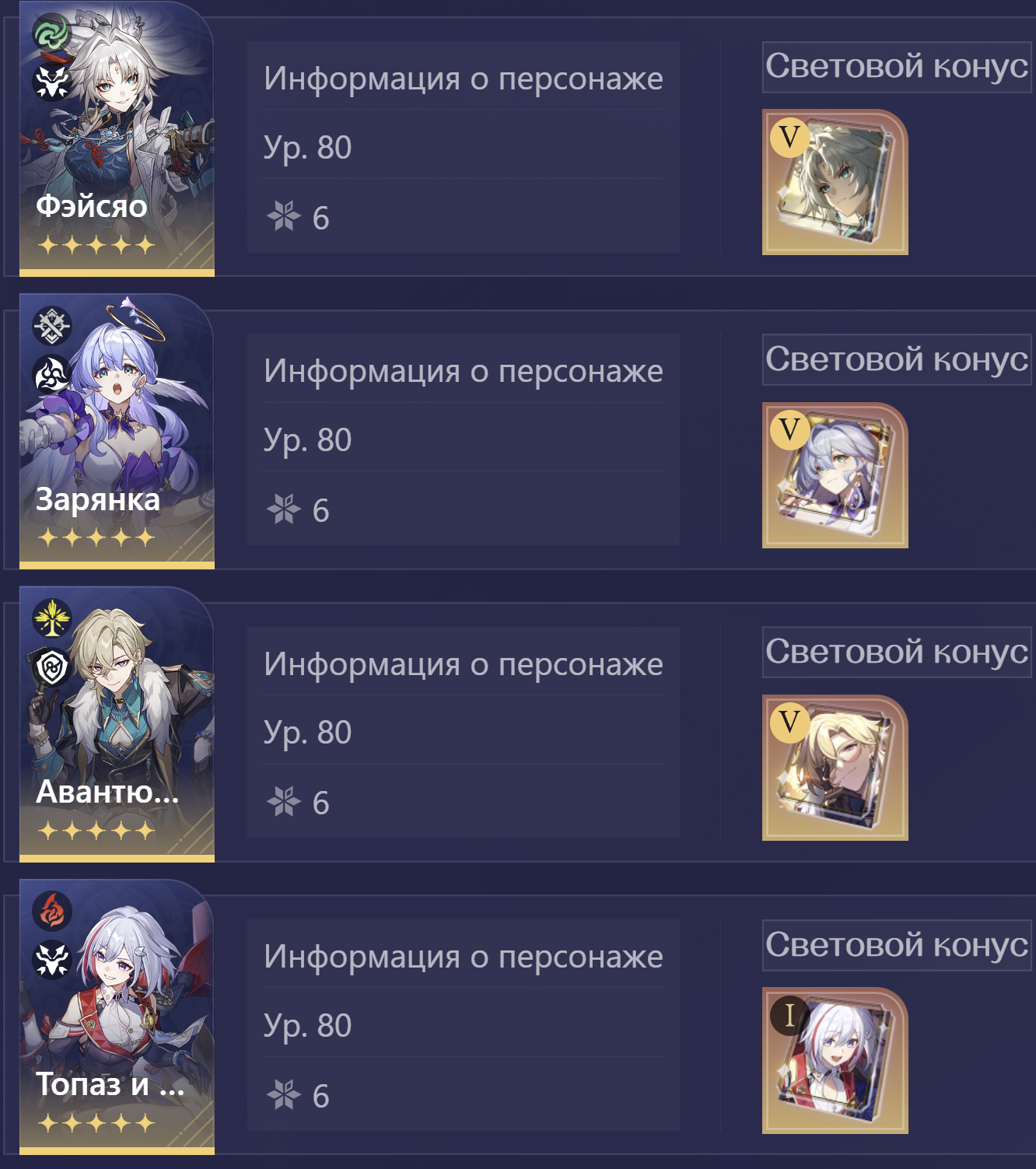The image size is (1036, 1169).
Task: Click the Harmony path icon on Зарянка's card
Action: (x=52, y=375)
